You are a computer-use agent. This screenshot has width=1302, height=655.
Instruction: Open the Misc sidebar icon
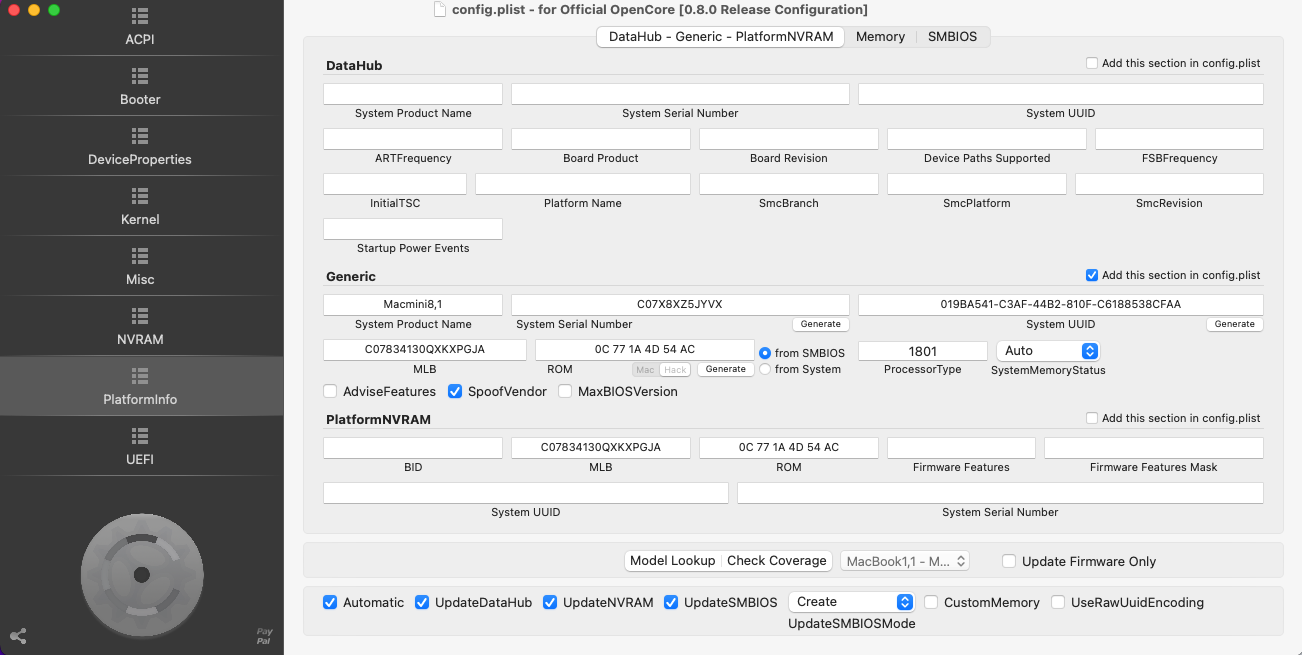point(140,257)
